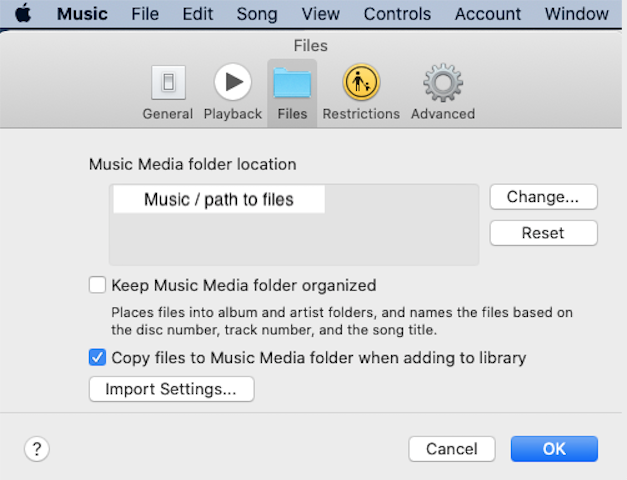The image size is (627, 480).
Task: Open the Advanced gear preferences pane
Action: click(443, 91)
